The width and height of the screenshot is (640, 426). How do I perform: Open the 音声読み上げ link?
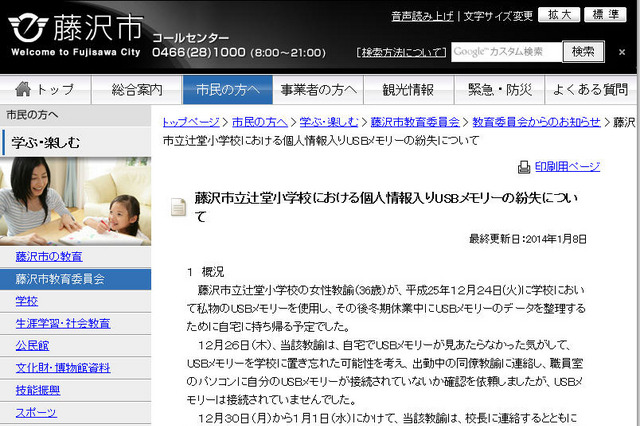click(x=422, y=16)
